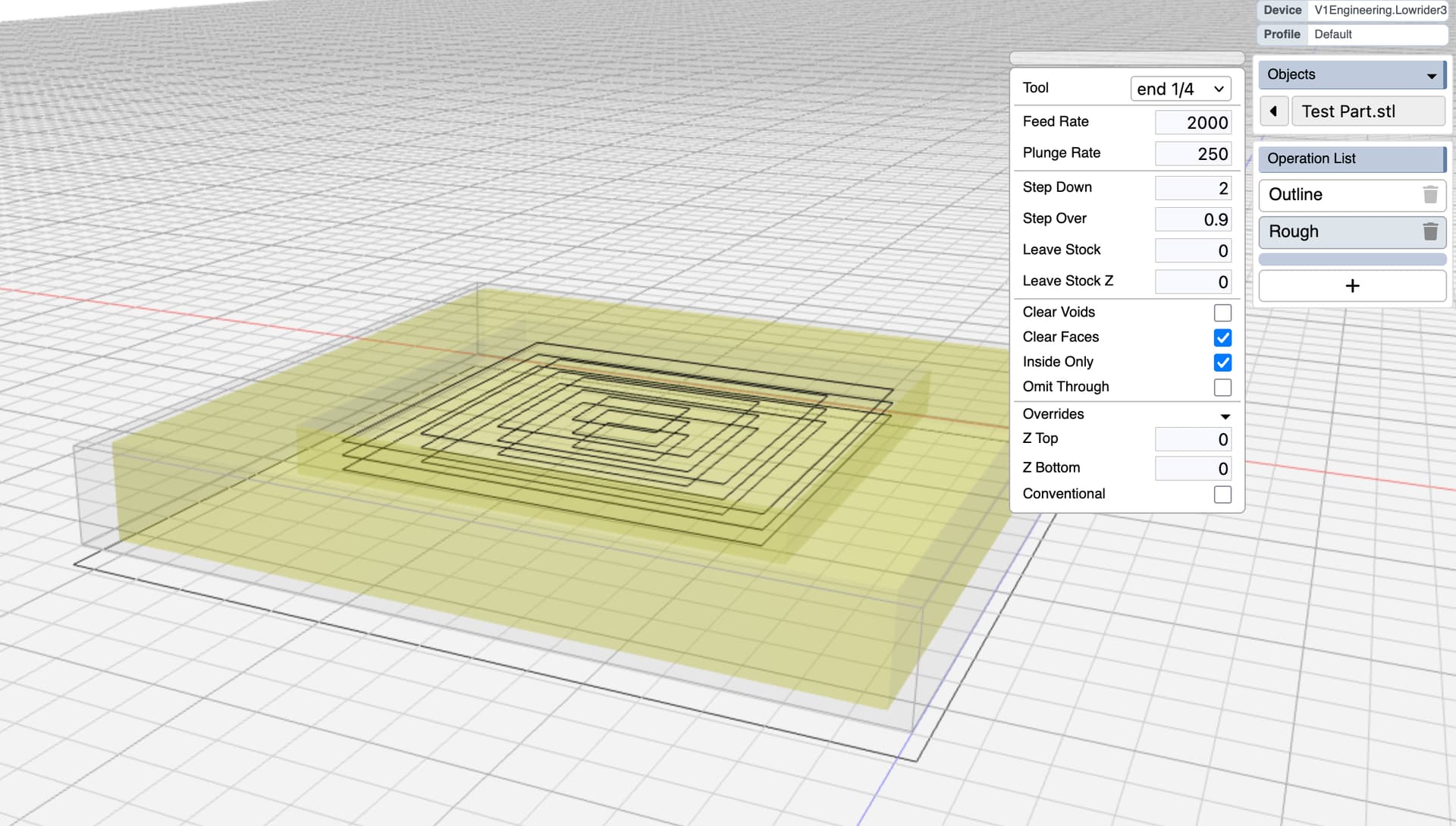This screenshot has height=826, width=1456.
Task: Expand the Objects panel dropdown arrow
Action: click(x=1431, y=75)
